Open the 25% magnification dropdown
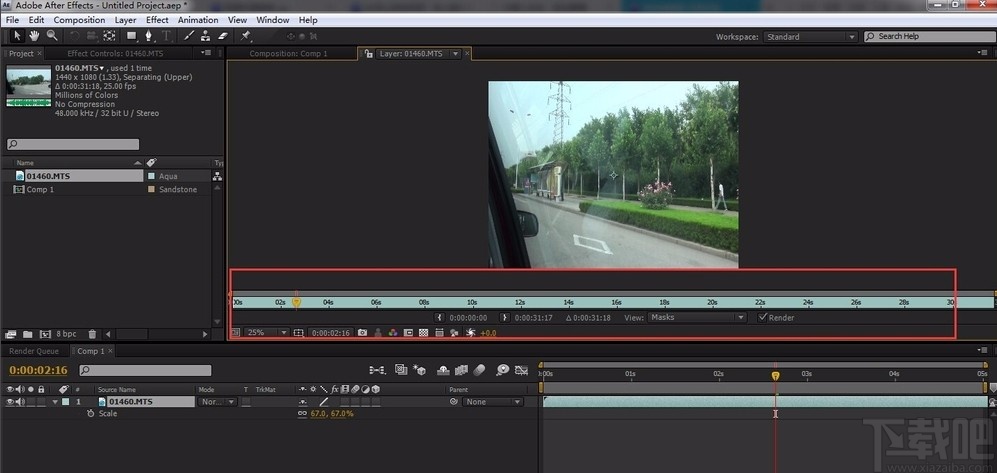 267,332
